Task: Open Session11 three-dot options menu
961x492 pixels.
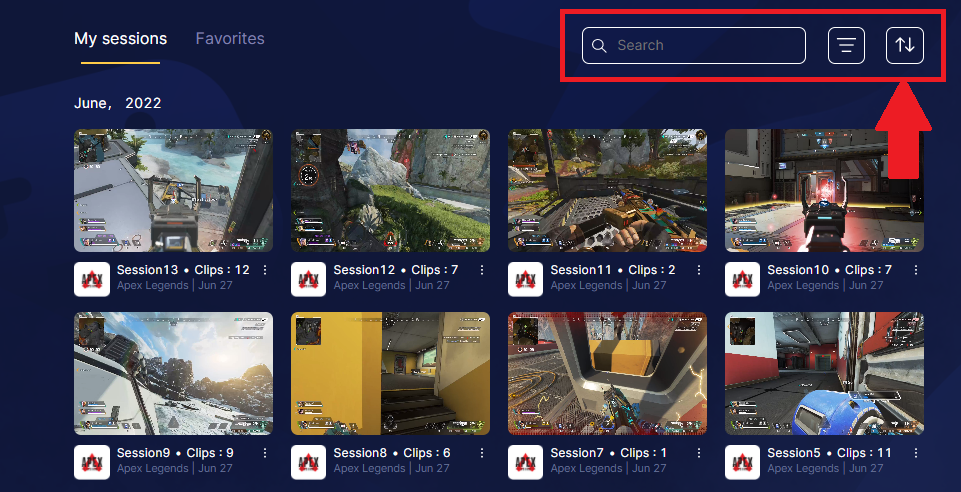Action: [x=699, y=270]
